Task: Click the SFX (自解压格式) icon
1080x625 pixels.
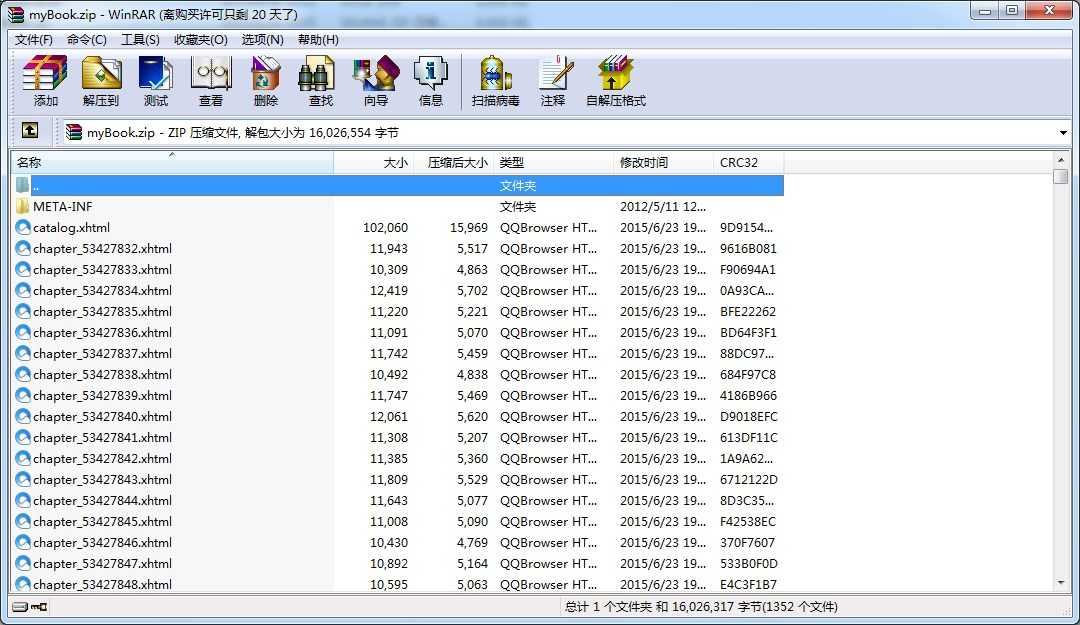Action: (x=614, y=73)
